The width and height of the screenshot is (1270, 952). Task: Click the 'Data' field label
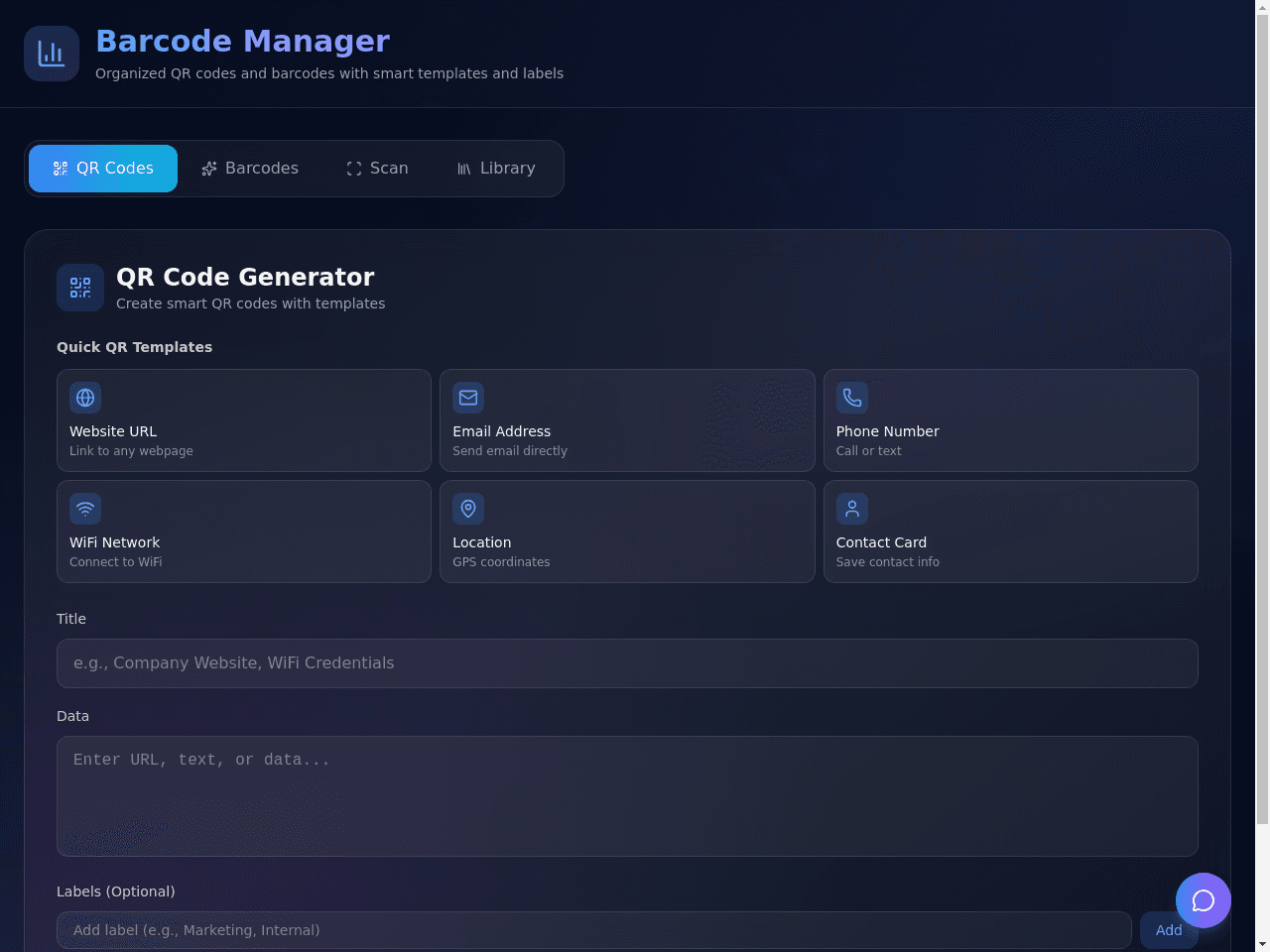(x=72, y=716)
